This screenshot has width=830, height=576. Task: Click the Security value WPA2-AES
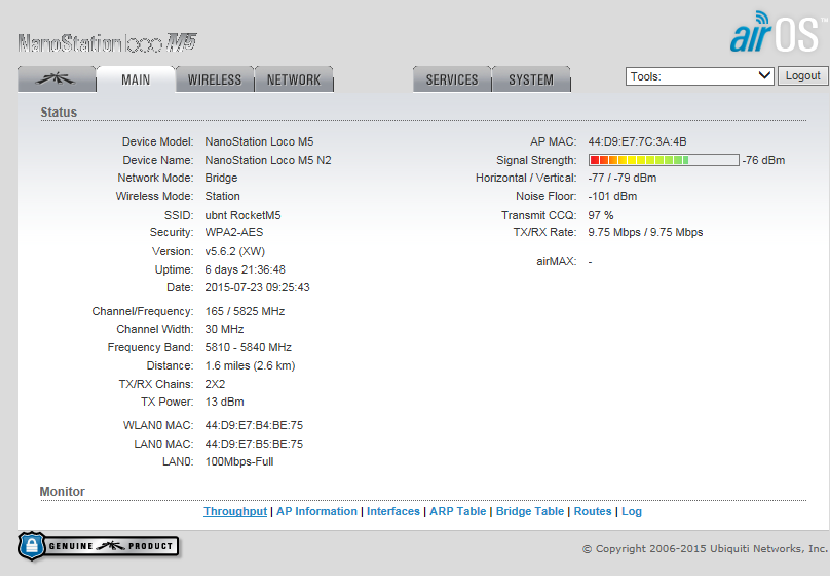coord(234,232)
